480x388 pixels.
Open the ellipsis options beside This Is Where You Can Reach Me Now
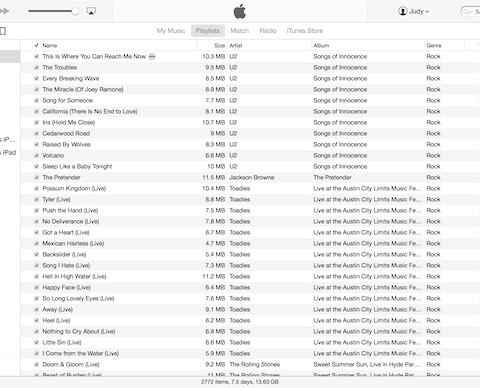click(x=152, y=56)
